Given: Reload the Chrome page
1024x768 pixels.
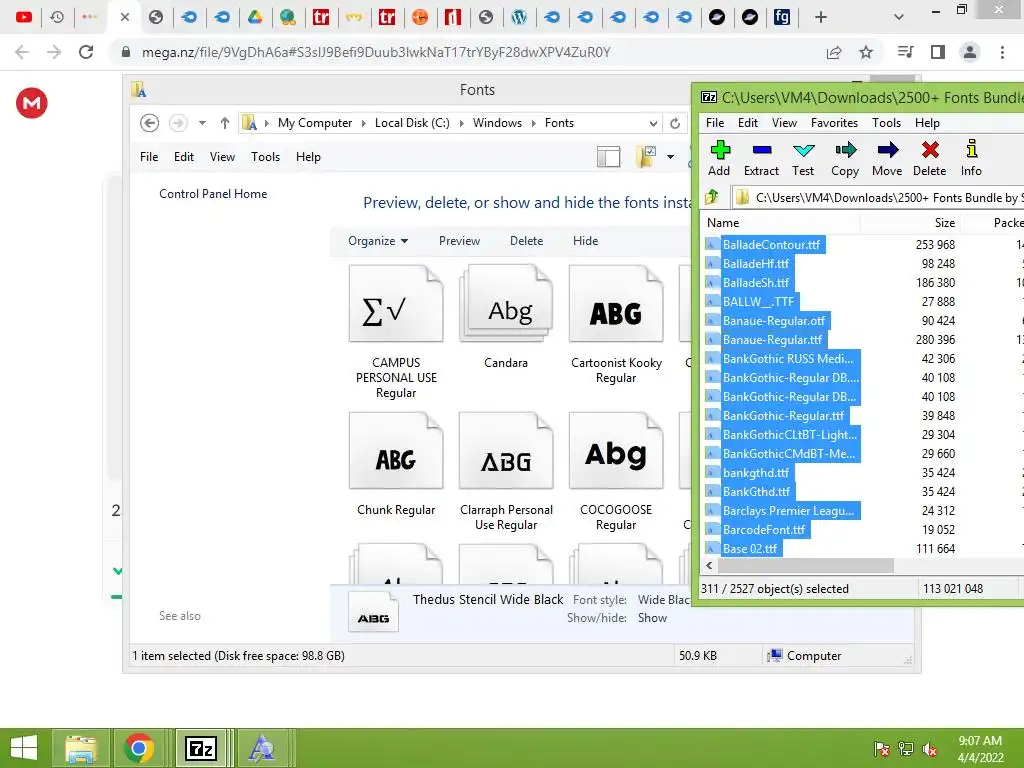Looking at the screenshot, I should coord(86,52).
